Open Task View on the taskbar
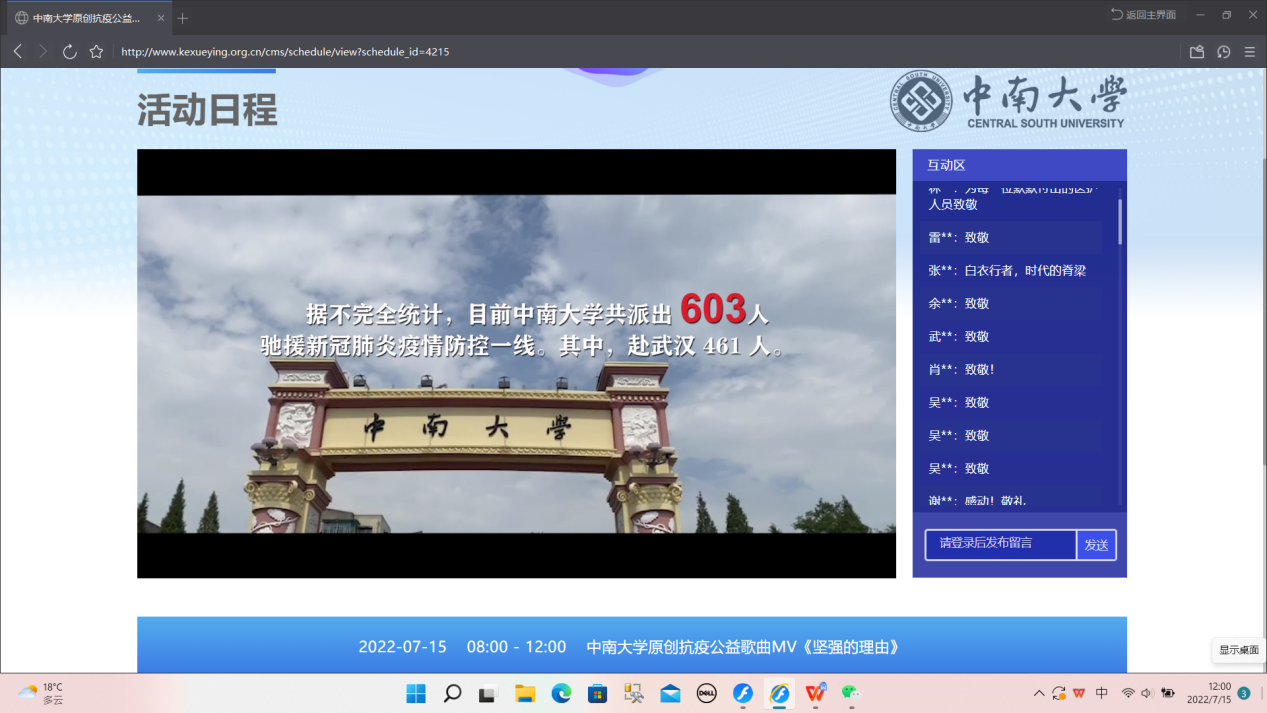Image resolution: width=1267 pixels, height=713 pixels. point(488,693)
